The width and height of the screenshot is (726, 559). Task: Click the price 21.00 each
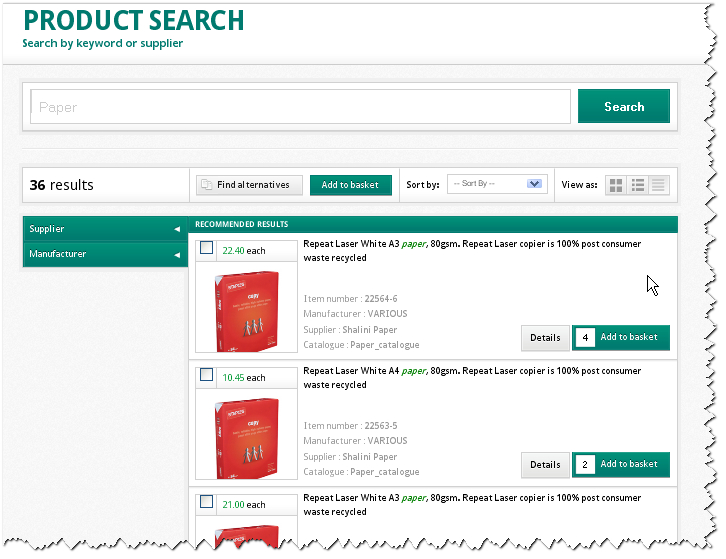point(244,504)
